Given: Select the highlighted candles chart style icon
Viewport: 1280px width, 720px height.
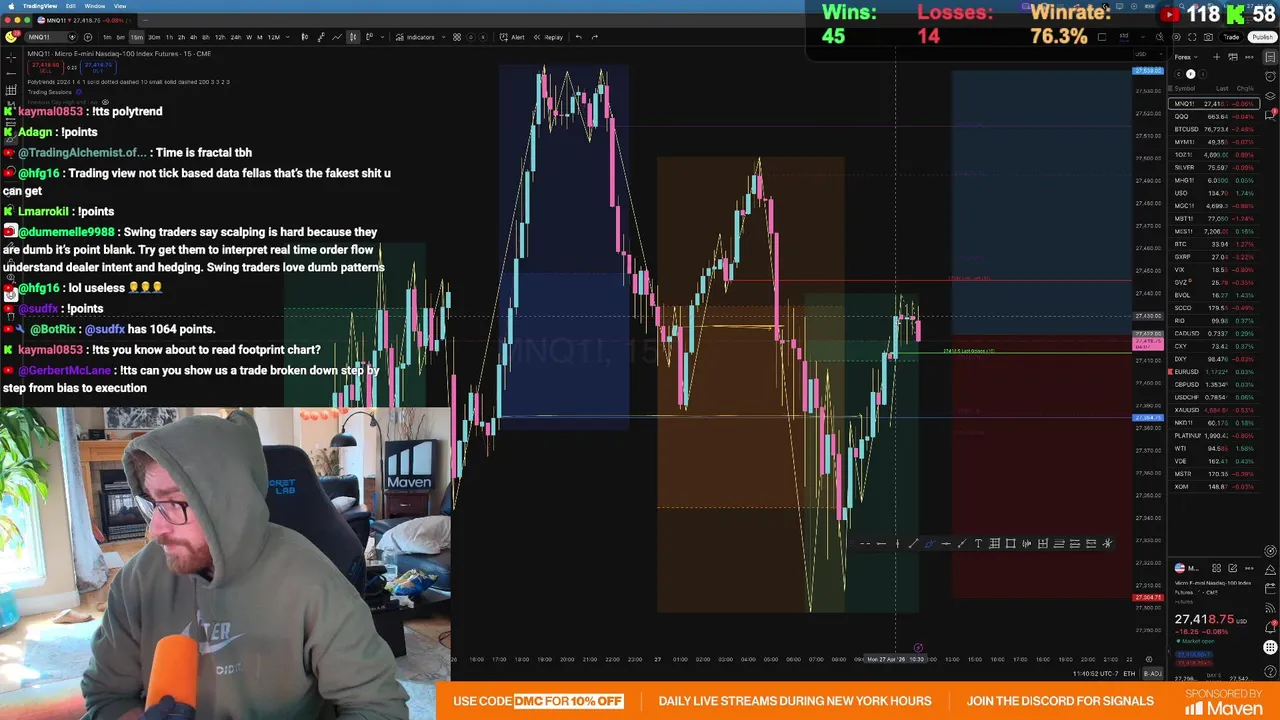Looking at the screenshot, I should pos(353,37).
